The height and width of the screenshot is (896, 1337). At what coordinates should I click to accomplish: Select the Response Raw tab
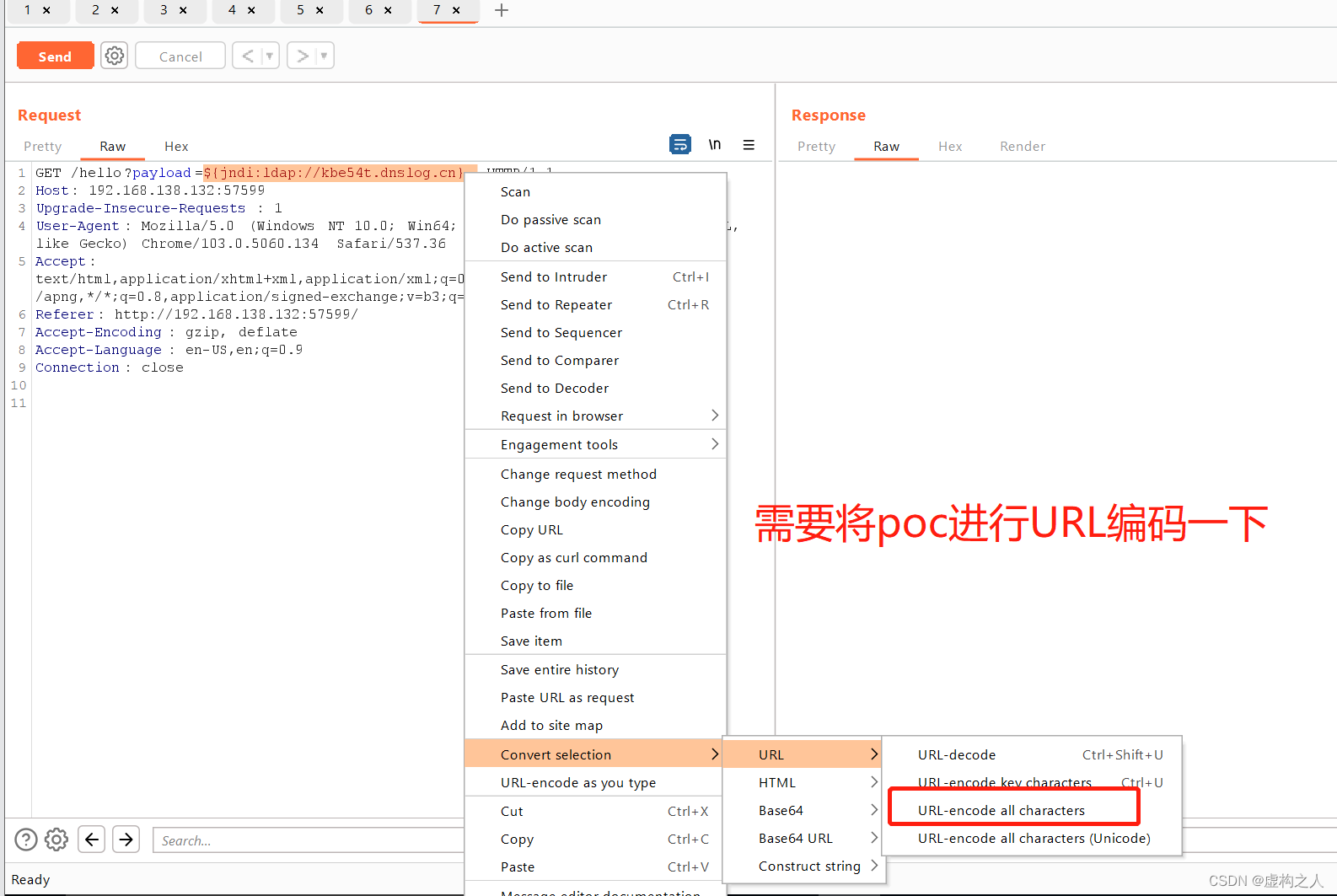tap(887, 147)
